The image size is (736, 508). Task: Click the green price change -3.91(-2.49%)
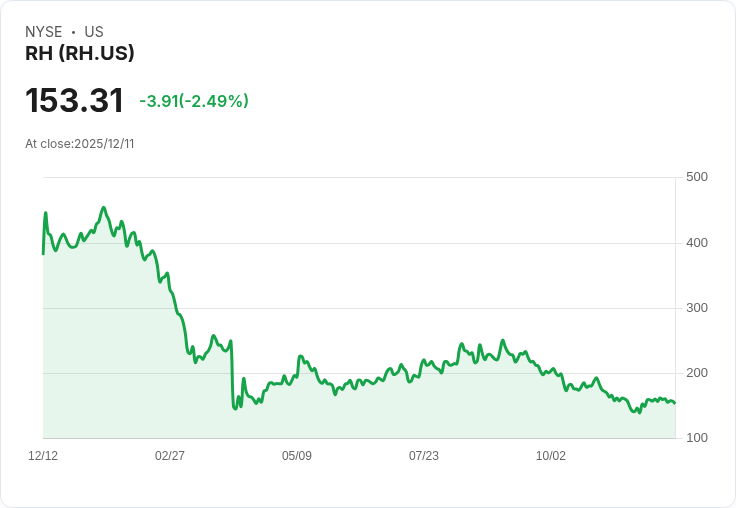click(194, 101)
